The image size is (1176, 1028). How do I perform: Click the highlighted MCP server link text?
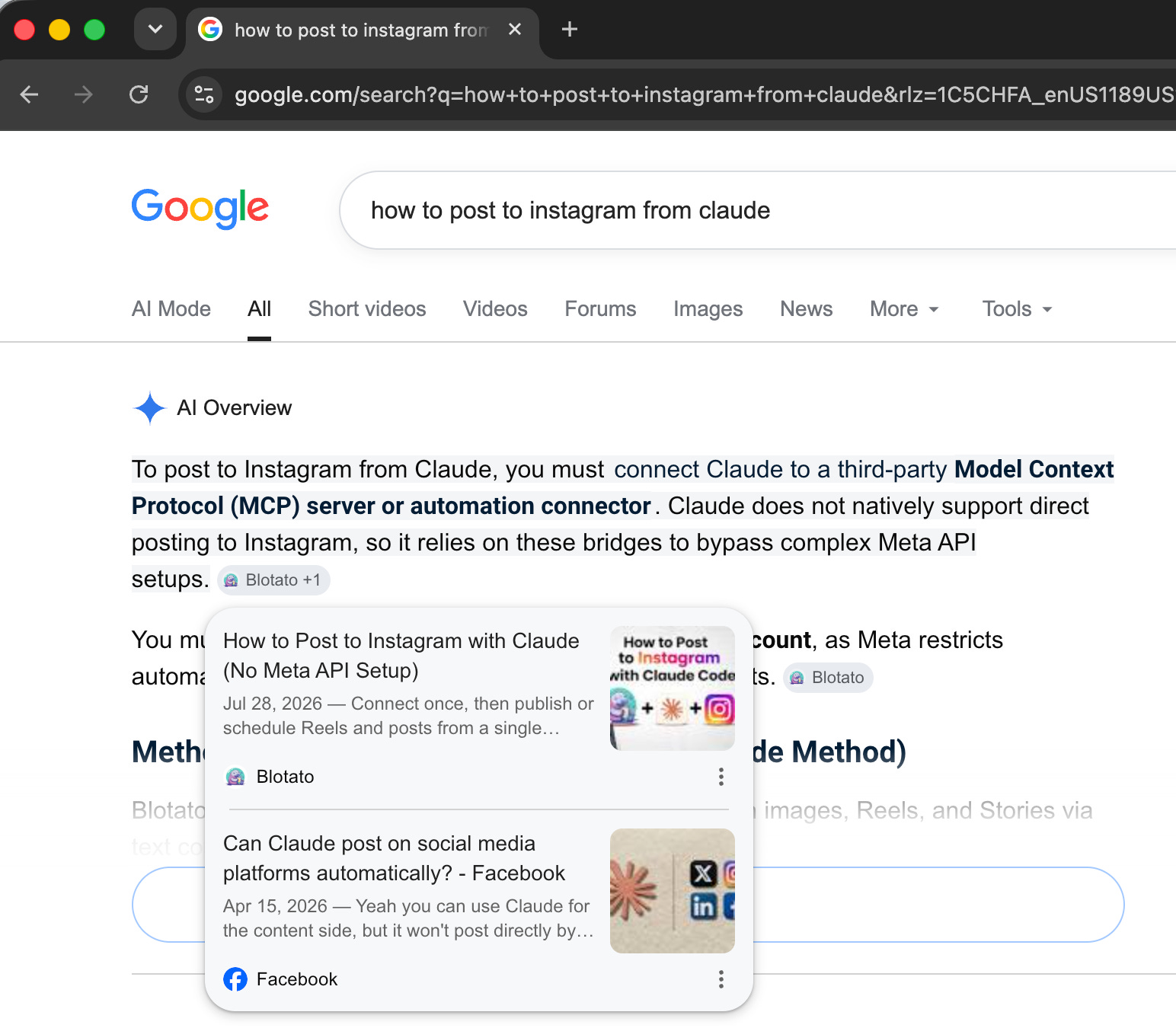click(x=623, y=487)
